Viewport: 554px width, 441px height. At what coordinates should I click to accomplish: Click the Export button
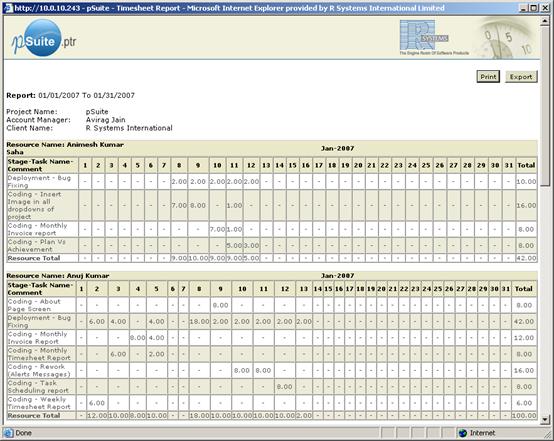click(x=521, y=77)
